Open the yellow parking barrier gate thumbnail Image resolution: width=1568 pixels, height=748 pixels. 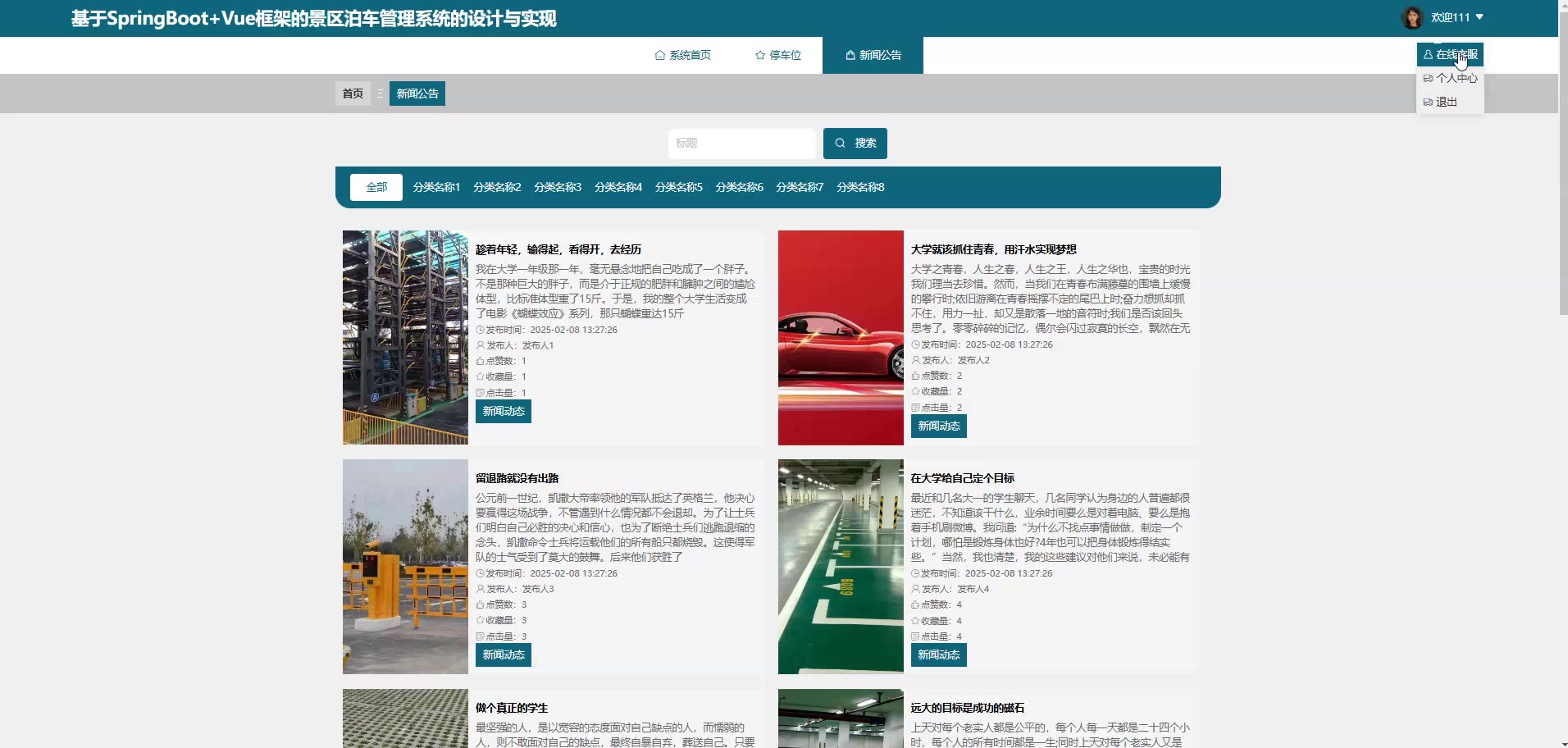tap(405, 567)
